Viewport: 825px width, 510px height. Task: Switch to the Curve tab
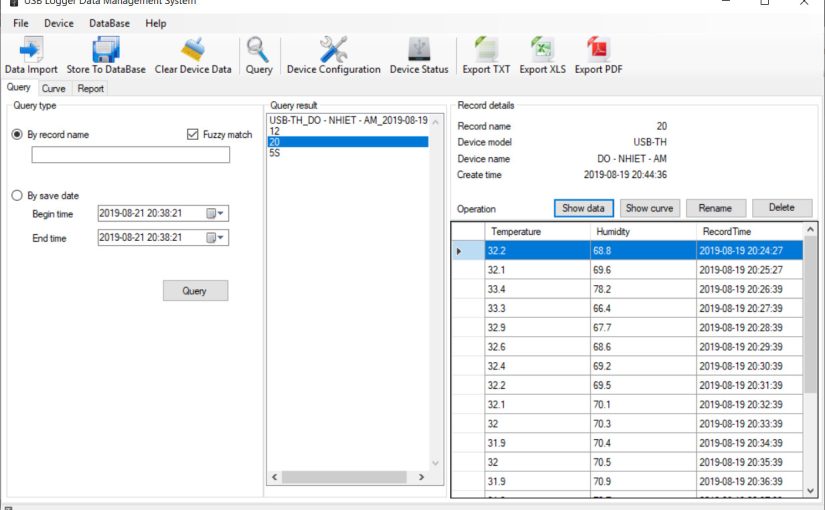coord(54,89)
